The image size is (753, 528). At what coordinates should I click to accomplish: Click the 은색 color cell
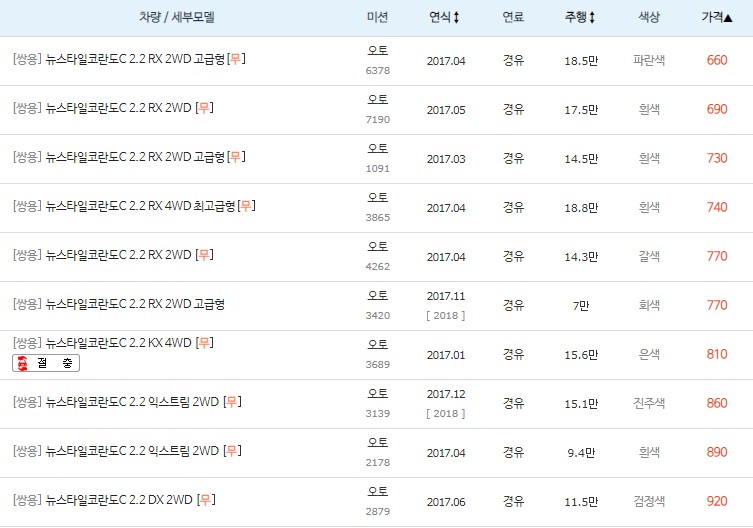click(649, 355)
